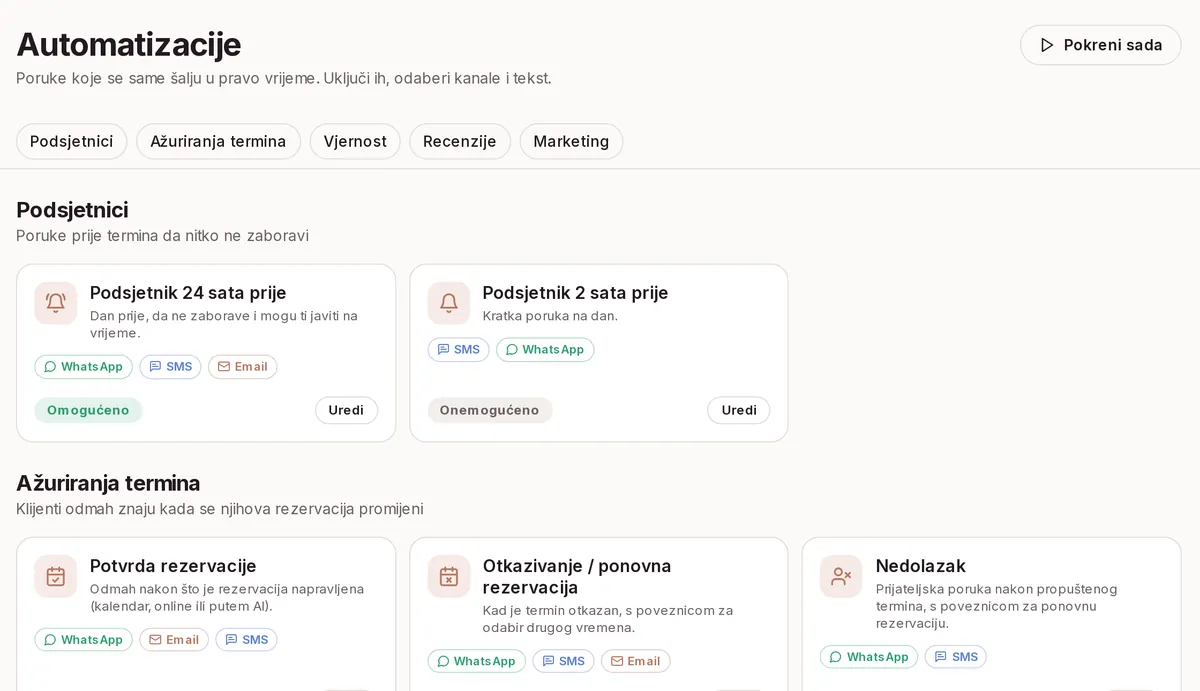
Task: Select SMS channel on Podsjetnik 2 sata prije
Action: (459, 350)
